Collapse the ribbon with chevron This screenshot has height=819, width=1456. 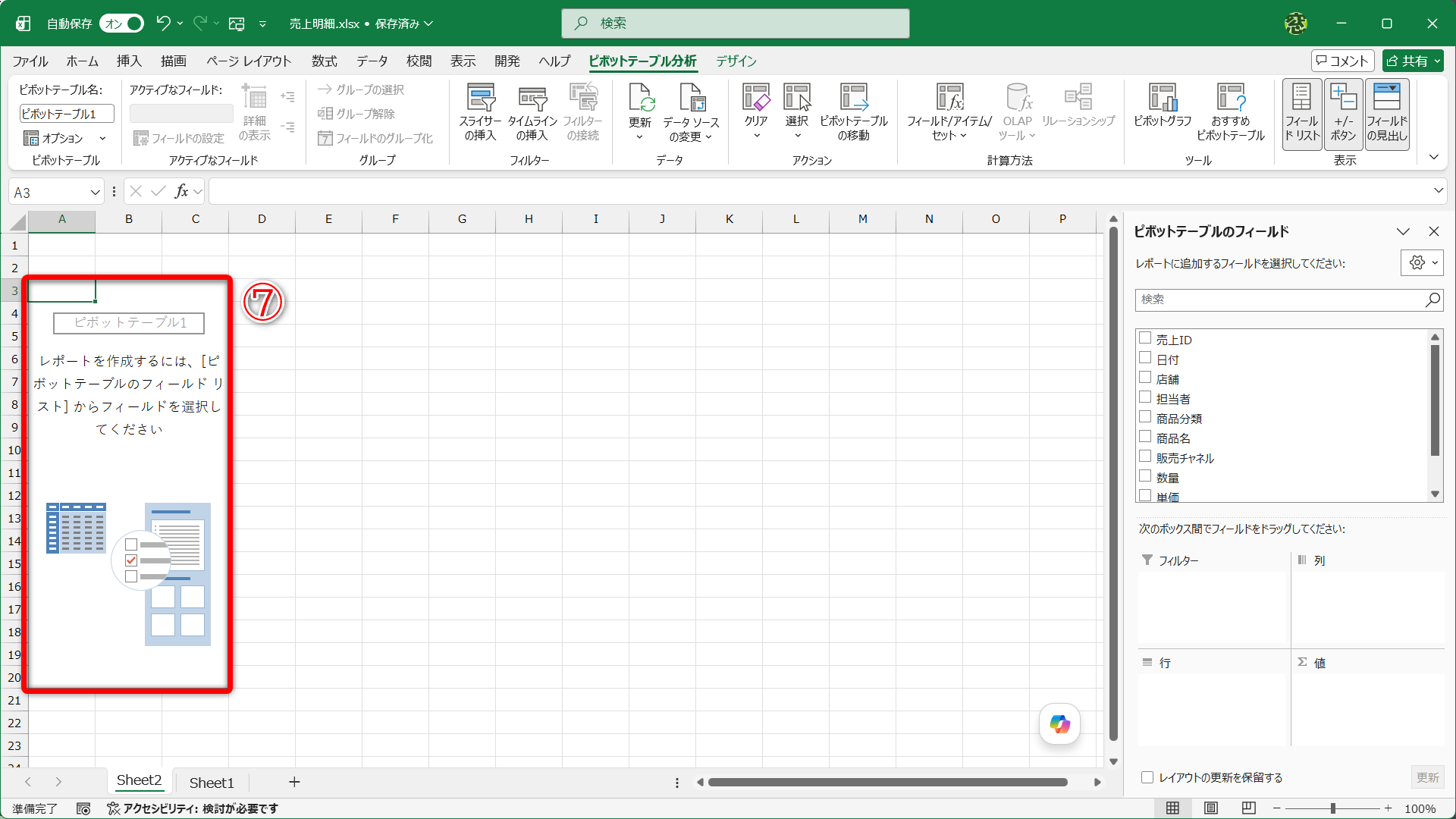(x=1434, y=157)
